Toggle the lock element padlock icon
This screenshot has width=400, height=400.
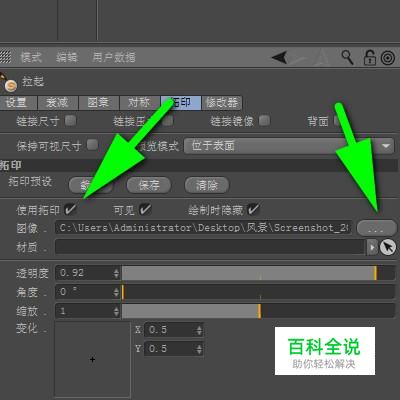coord(369,57)
